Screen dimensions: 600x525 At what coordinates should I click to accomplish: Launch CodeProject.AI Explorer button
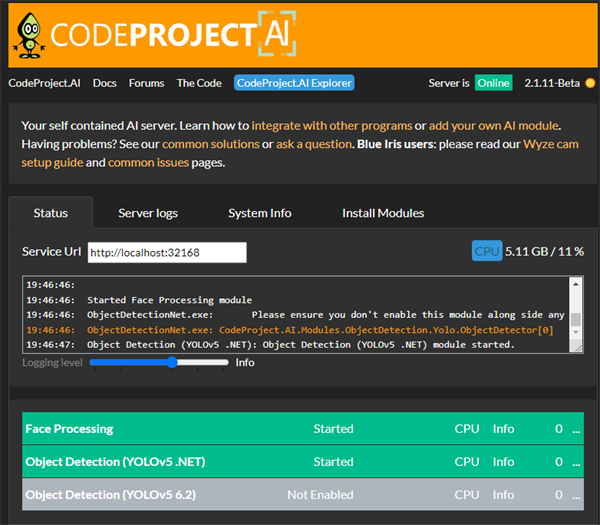click(x=294, y=83)
